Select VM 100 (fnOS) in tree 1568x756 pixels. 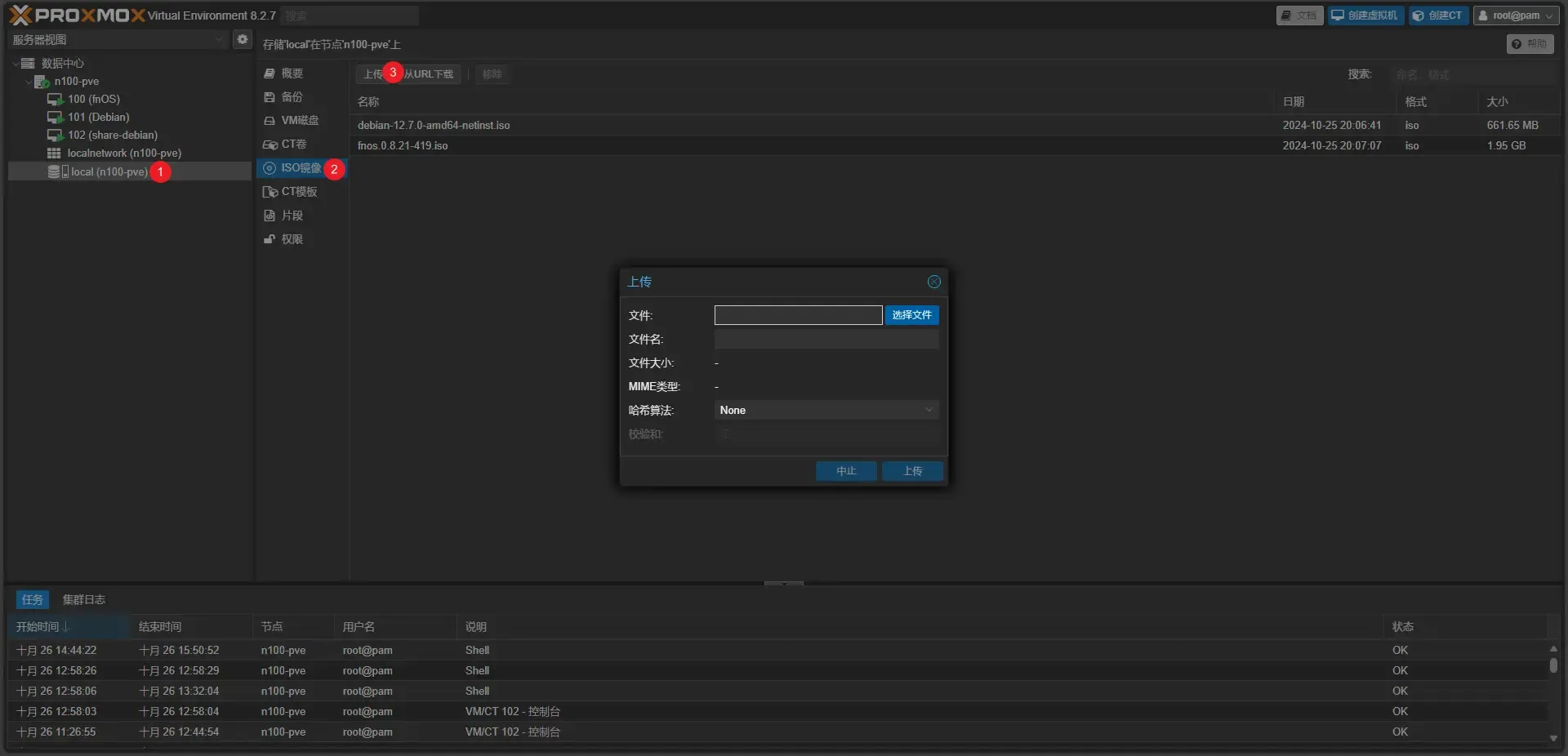tap(93, 99)
